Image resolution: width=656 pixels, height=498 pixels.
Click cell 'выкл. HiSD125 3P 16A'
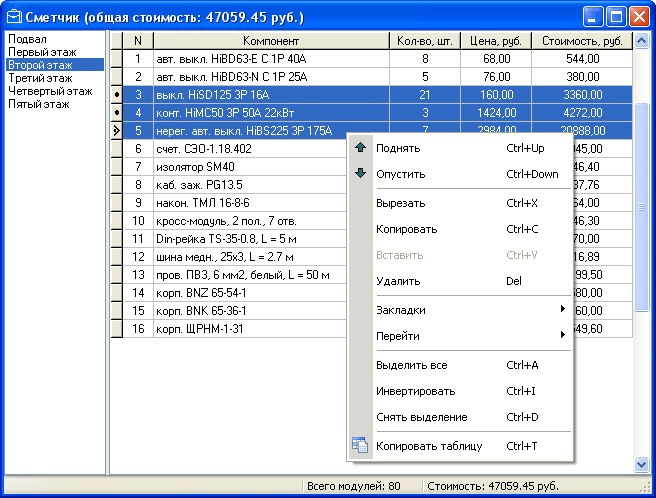tap(272, 95)
